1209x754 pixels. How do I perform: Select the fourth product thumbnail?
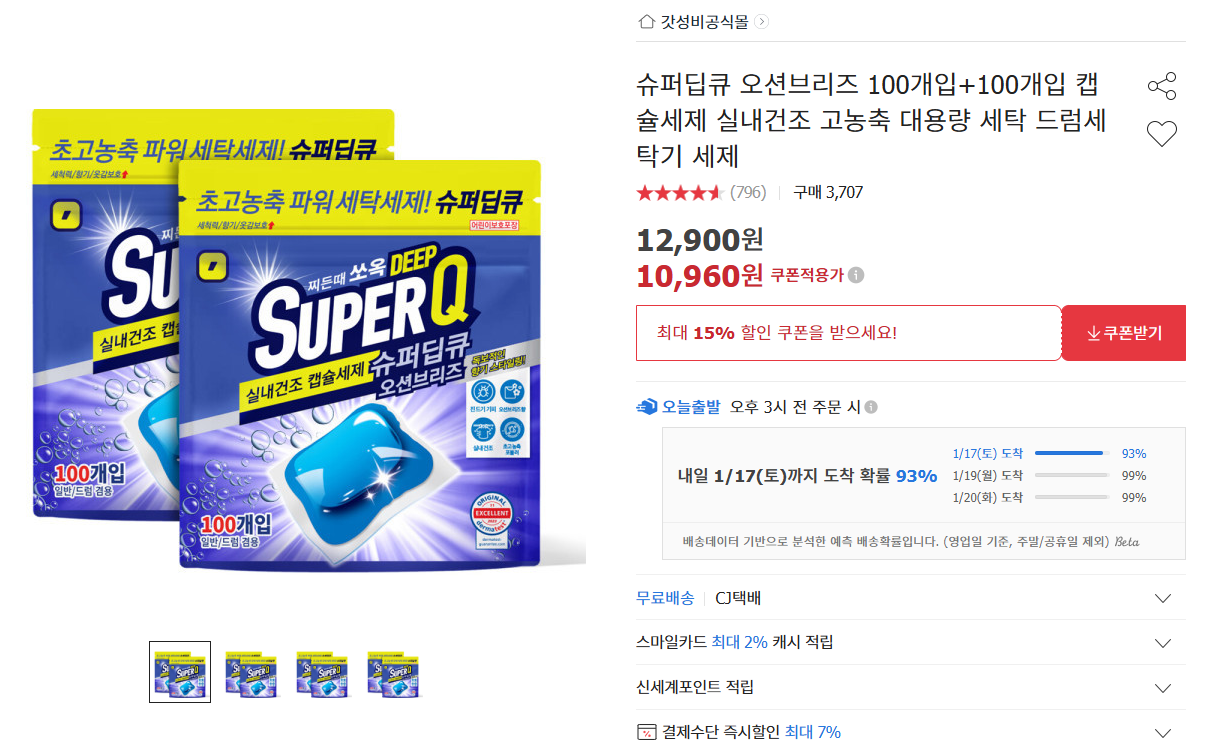click(393, 672)
